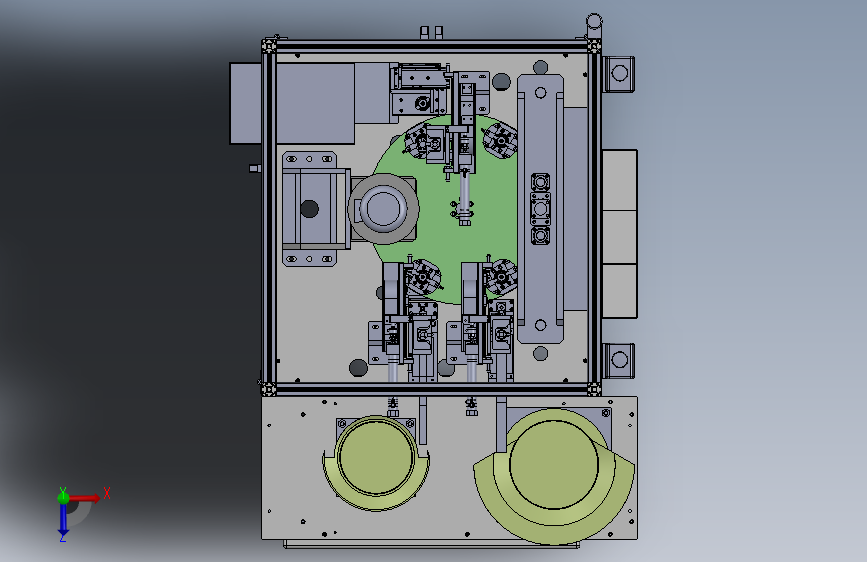Select the round motor housing beside the turntable
The image size is (867, 562).
click(383, 209)
